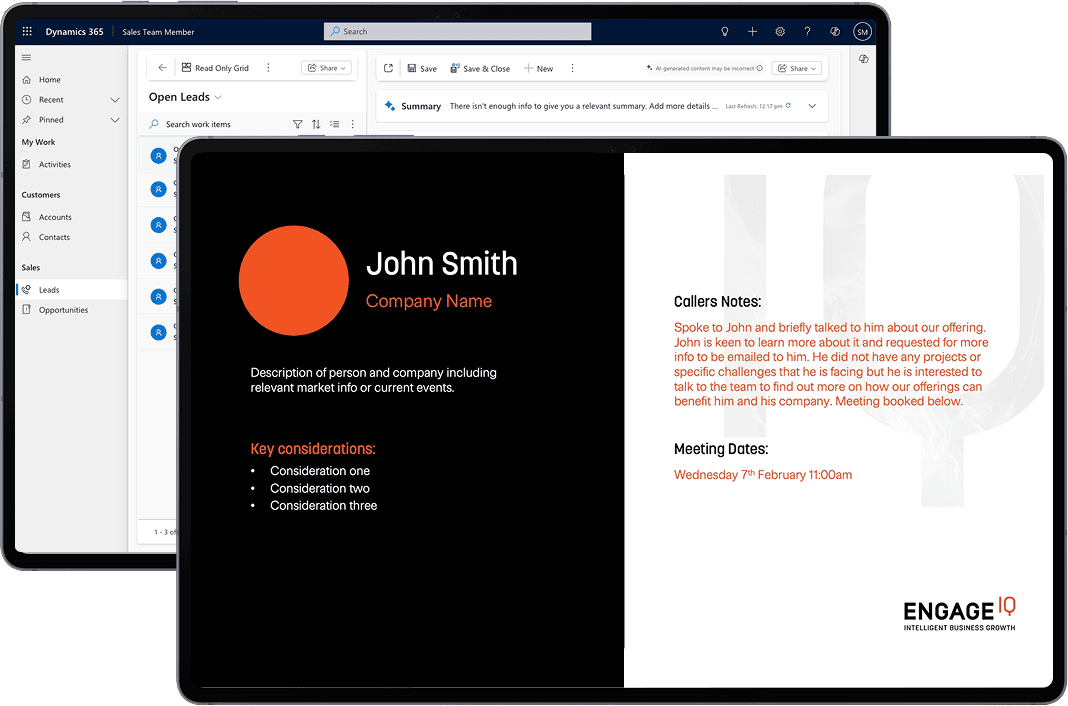Click the sort arrows icon in work items
The width and height of the screenshot is (1068, 706).
pyautogui.click(x=316, y=124)
